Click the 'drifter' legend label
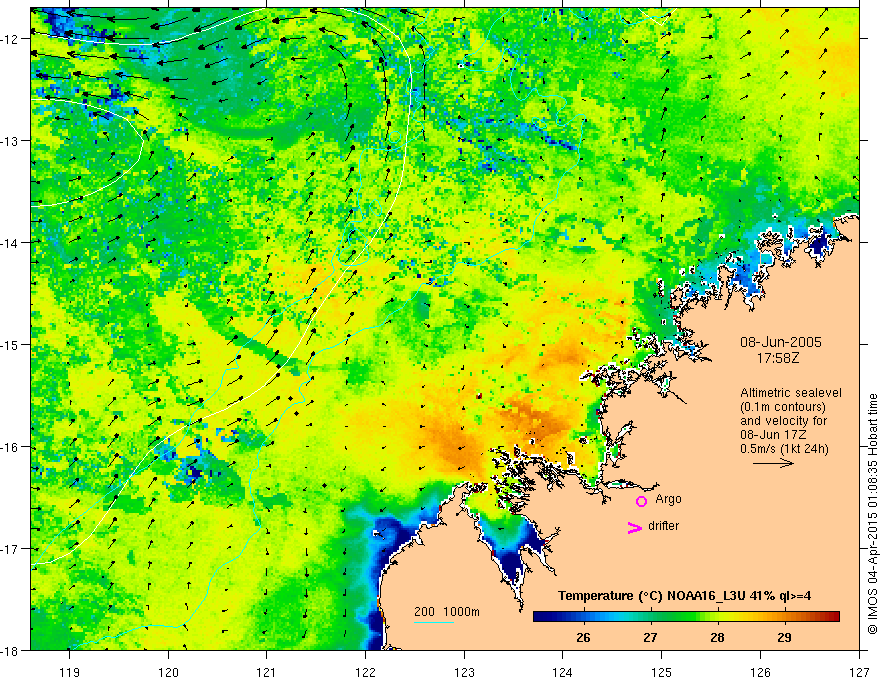880x680 pixels. coord(663,526)
